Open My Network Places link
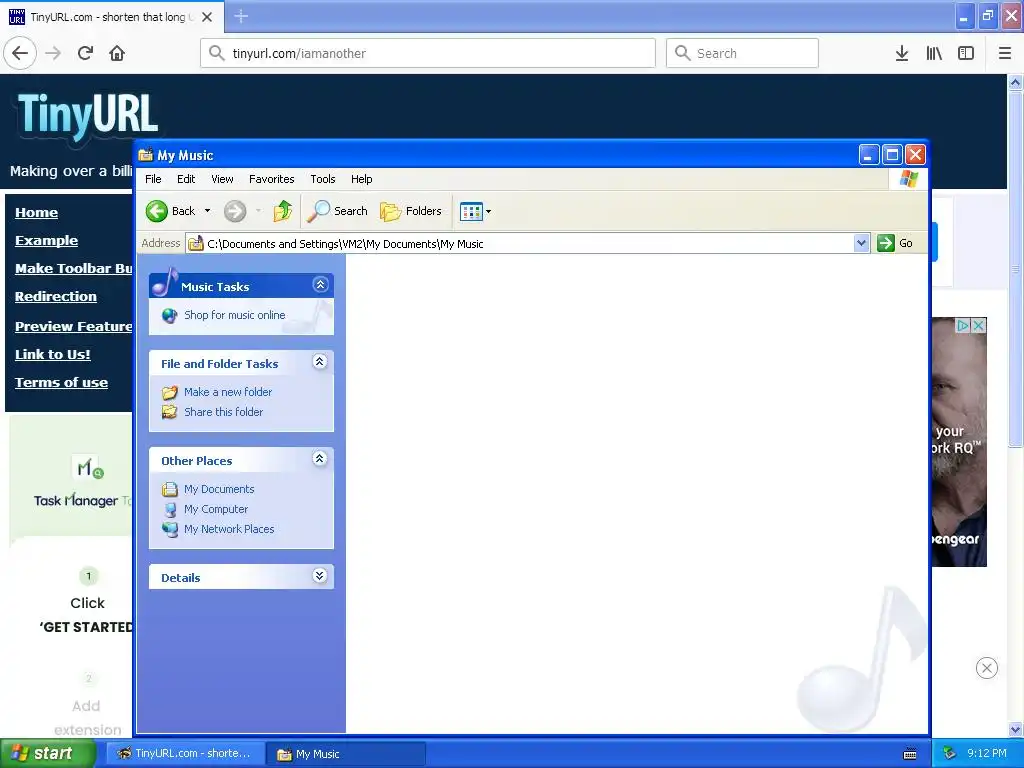The height and width of the screenshot is (768, 1024). click(x=229, y=529)
